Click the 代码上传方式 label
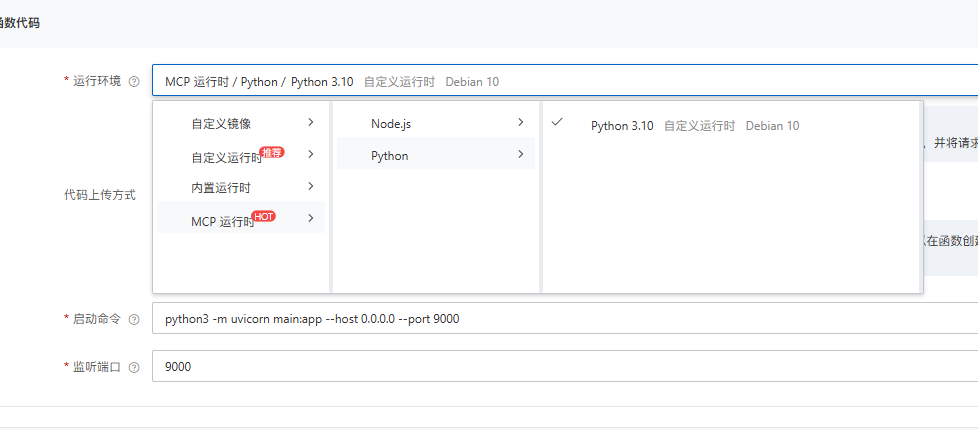This screenshot has width=978, height=430. tap(100, 195)
